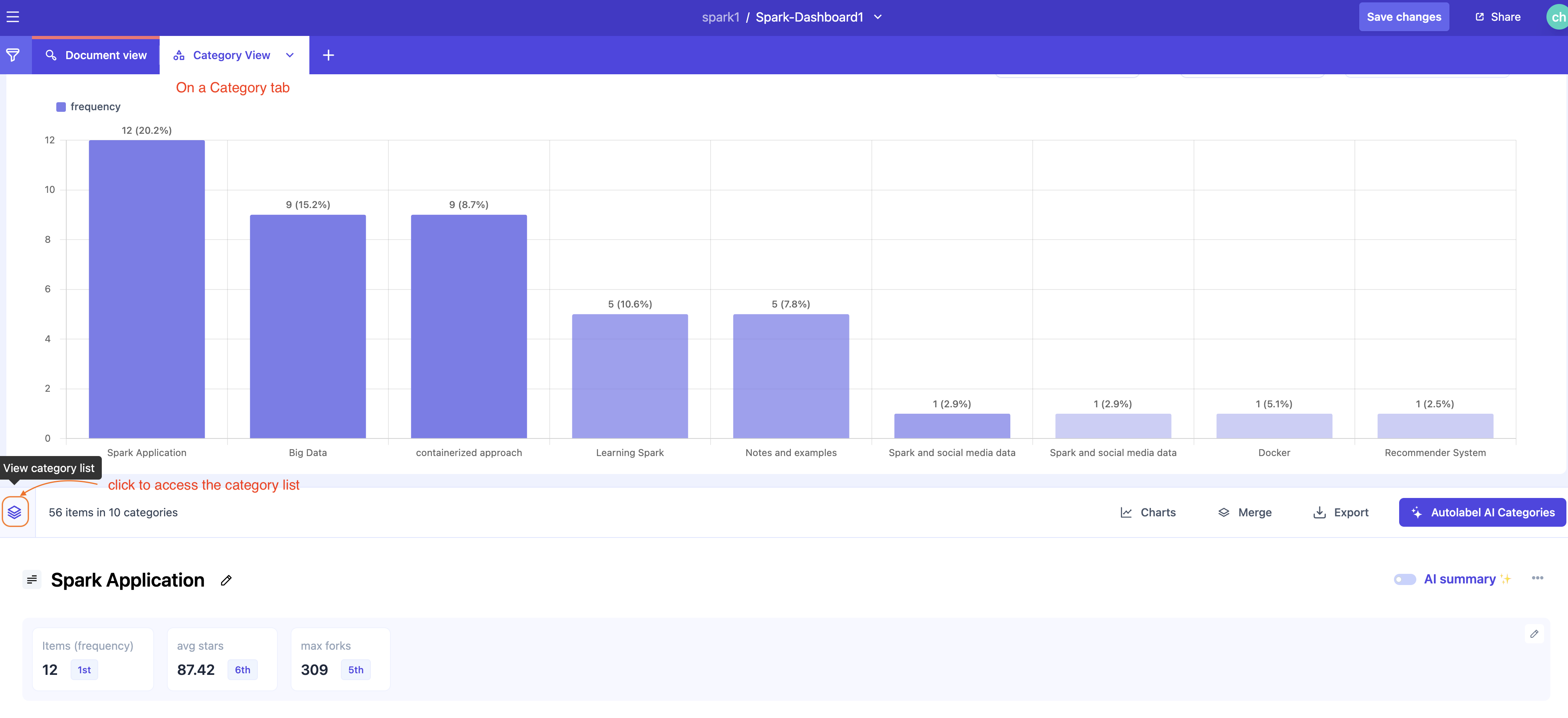
Task: Open Category View tab dropdown arrow
Action: tap(290, 56)
